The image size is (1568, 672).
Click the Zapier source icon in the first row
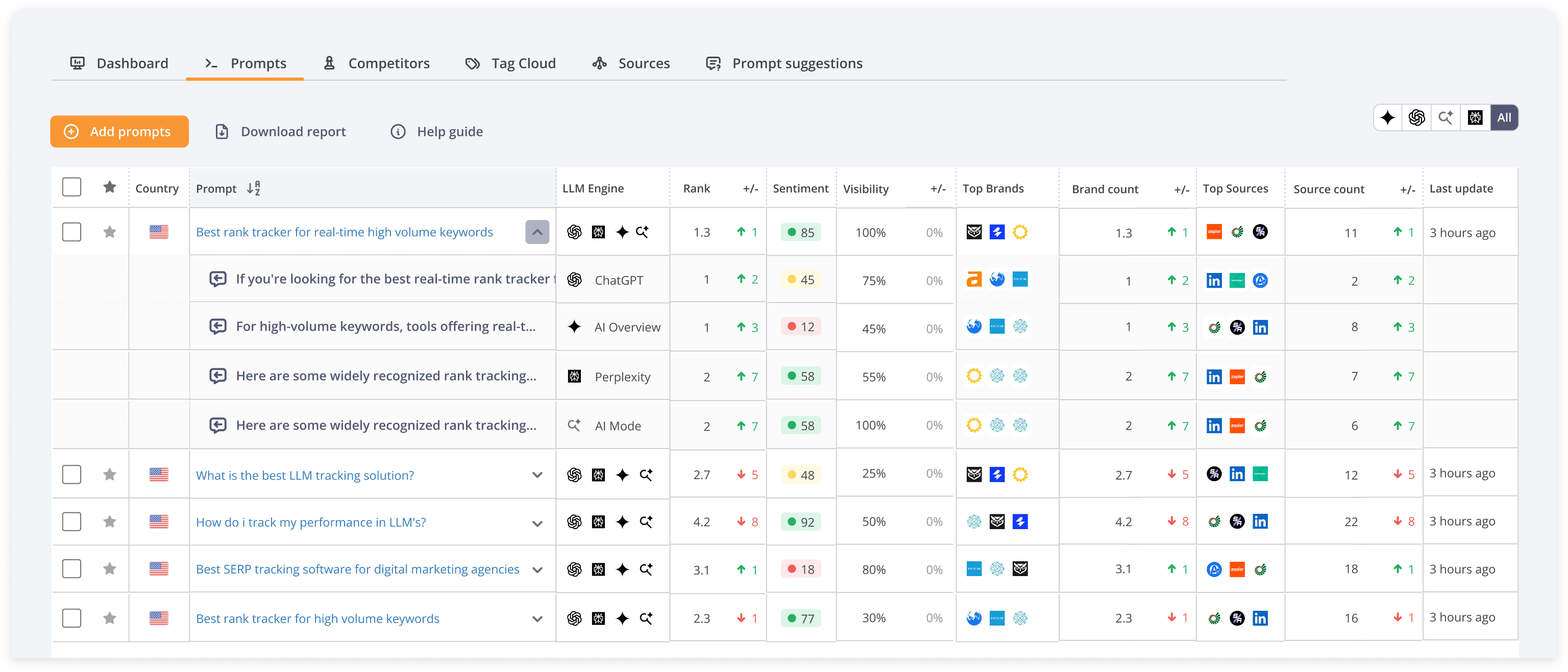(1214, 232)
